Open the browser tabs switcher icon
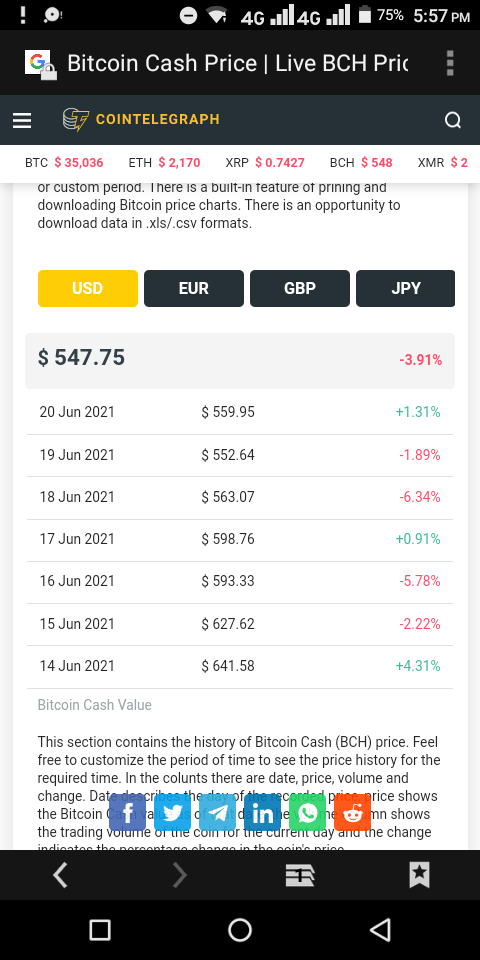Screen dimensions: 480x960 point(300,876)
